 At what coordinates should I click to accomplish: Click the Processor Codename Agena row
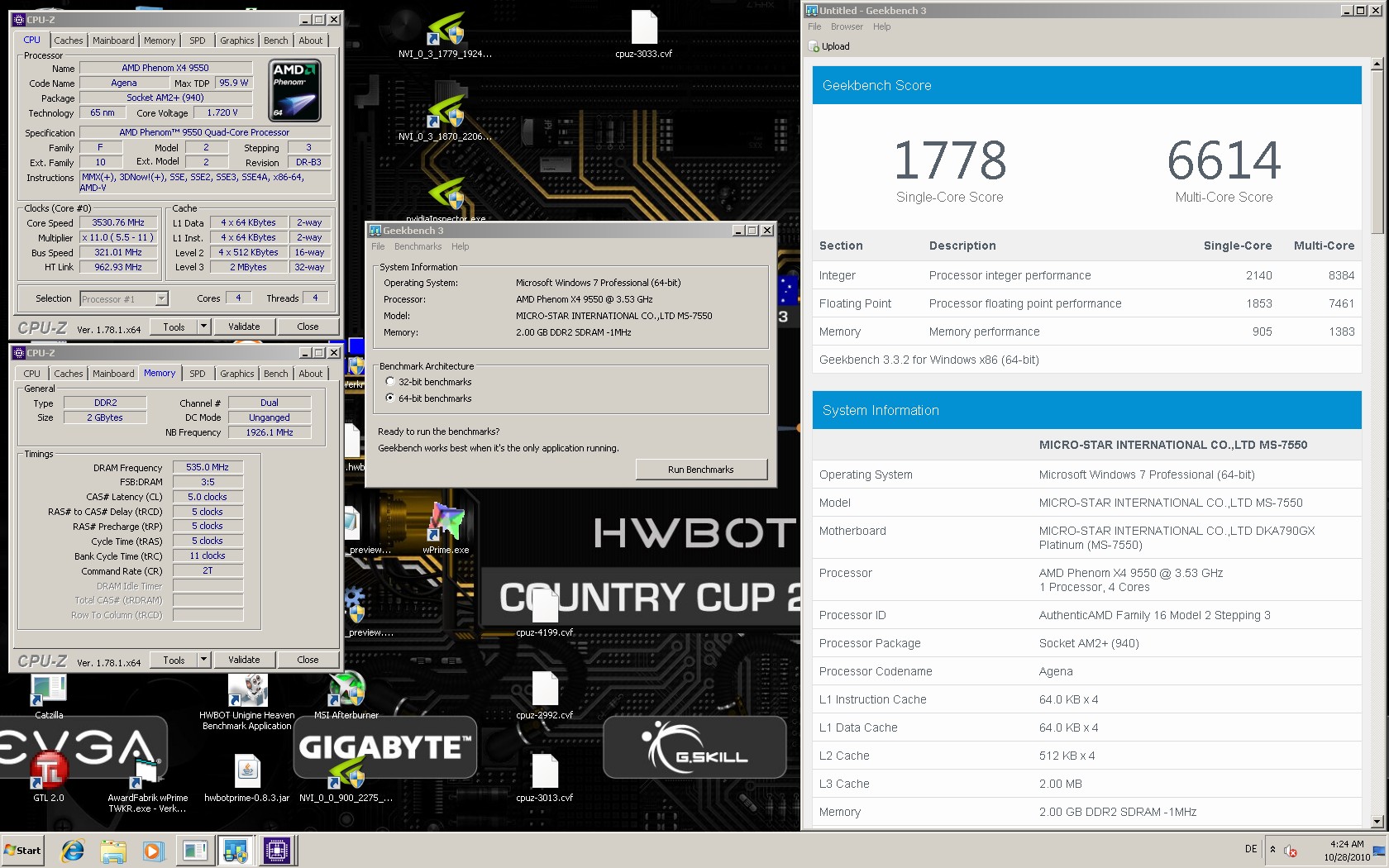tap(1086, 671)
